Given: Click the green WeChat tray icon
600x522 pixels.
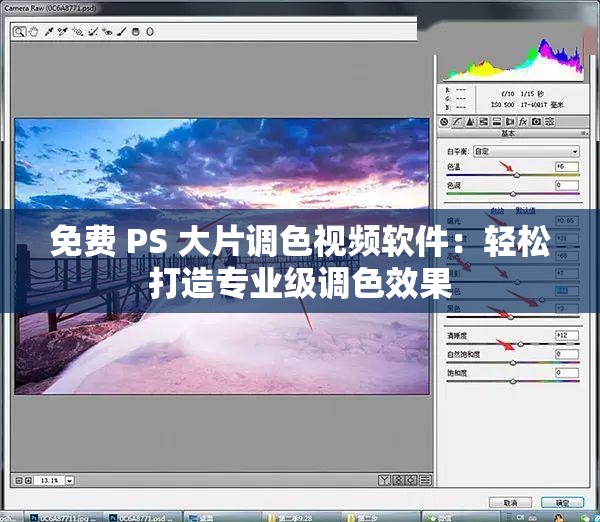Looking at the screenshot, I should (x=585, y=518).
